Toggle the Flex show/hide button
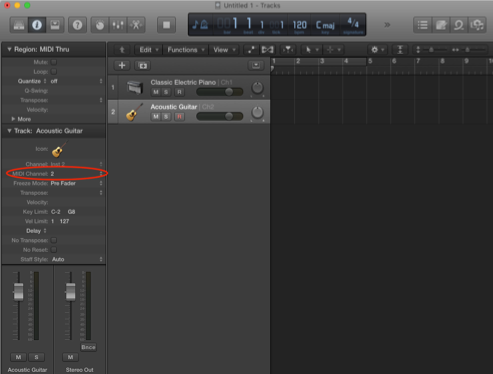 click(267, 50)
